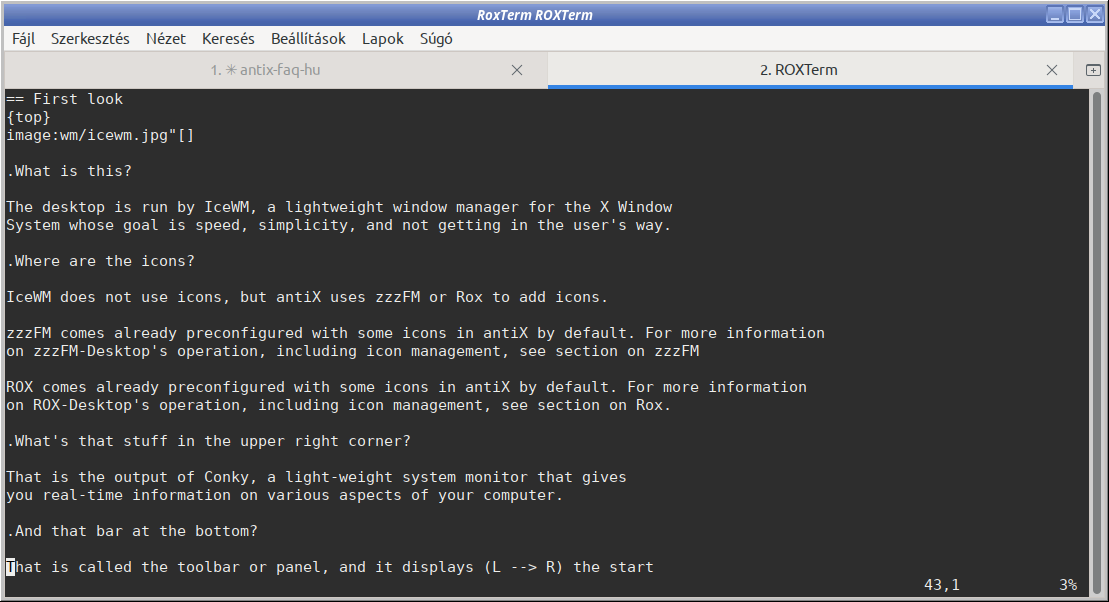Image resolution: width=1109 pixels, height=602 pixels.
Task: Open the Lapok menu
Action: 383,39
